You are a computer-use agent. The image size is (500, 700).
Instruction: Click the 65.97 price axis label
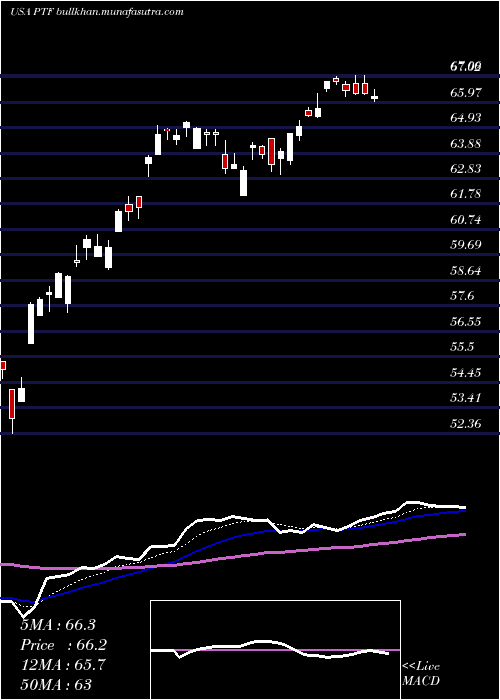pyautogui.click(x=466, y=92)
